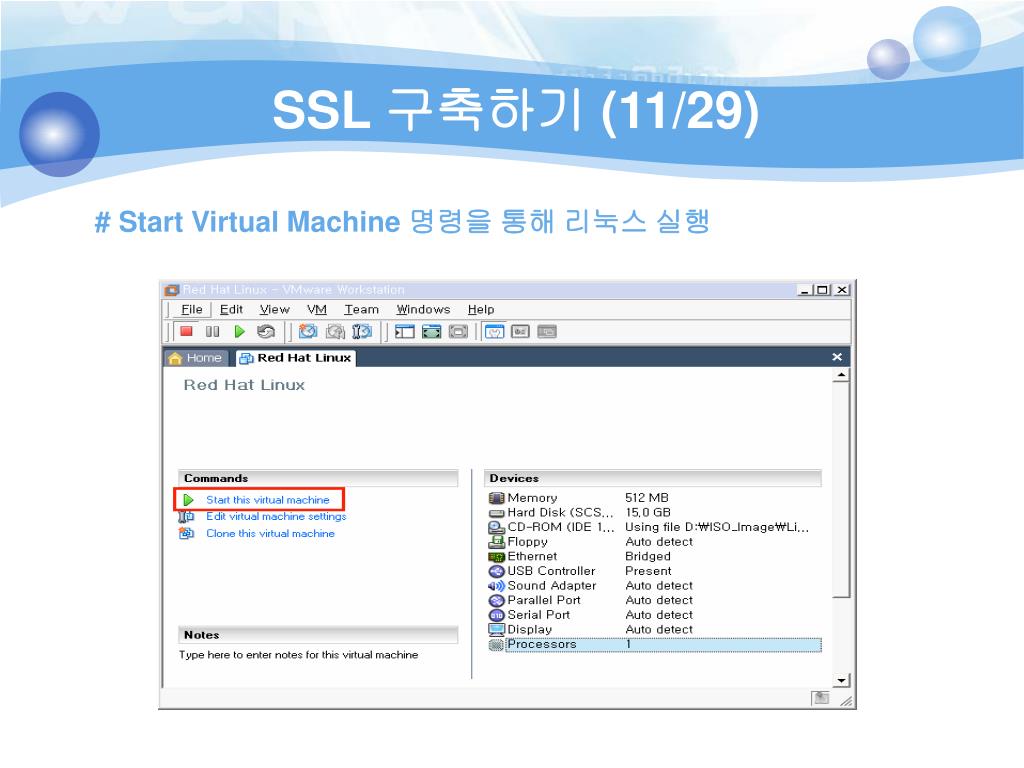Click the VMware icon in the title bar

pyautogui.click(x=172, y=290)
